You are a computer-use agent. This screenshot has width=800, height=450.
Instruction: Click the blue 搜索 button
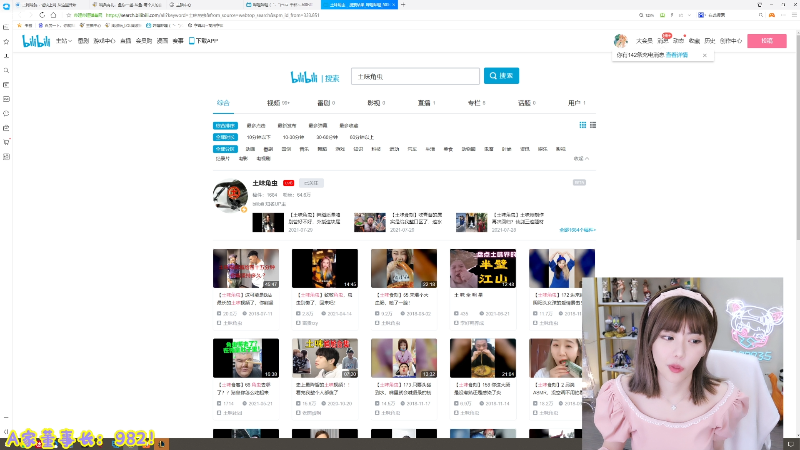pos(502,76)
